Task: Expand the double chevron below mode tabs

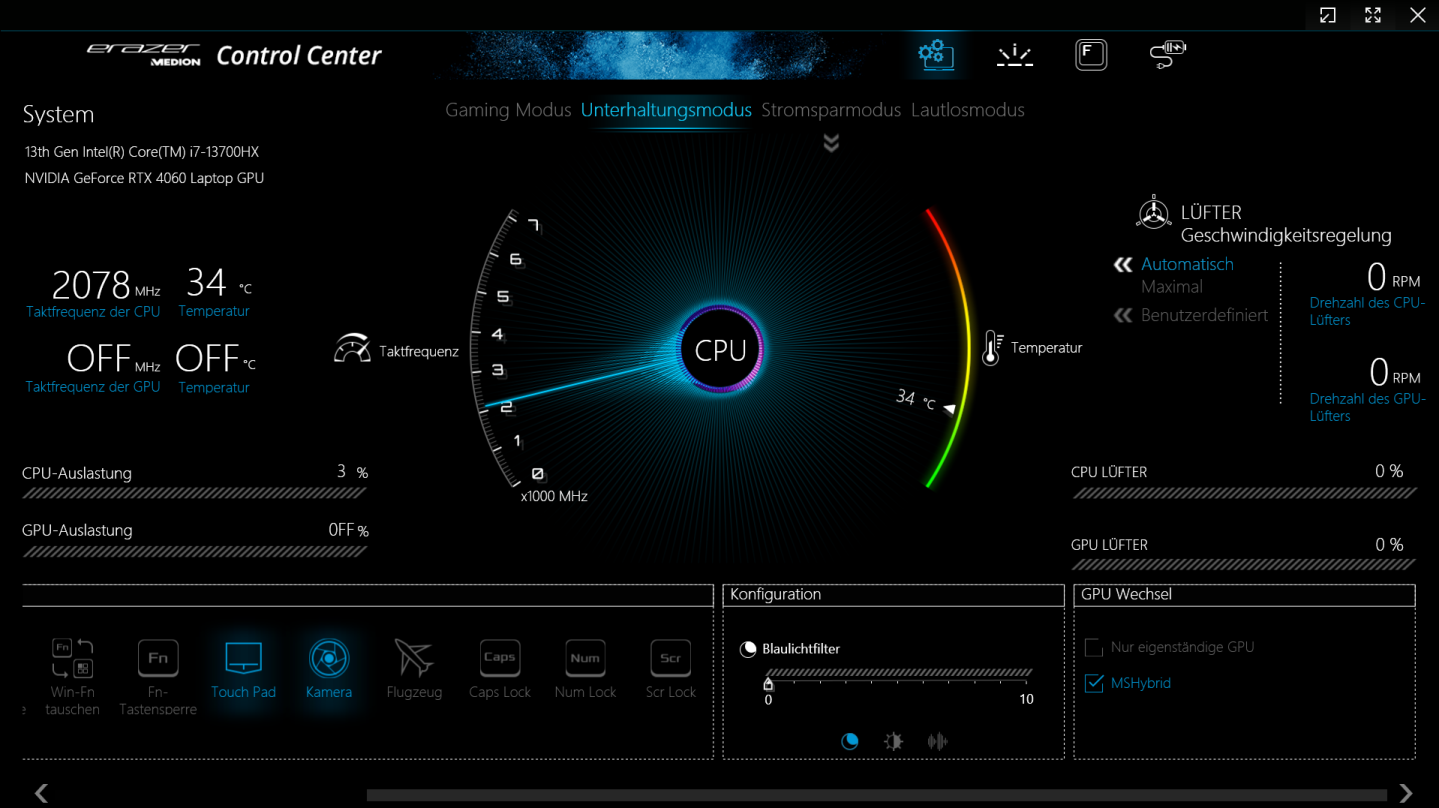Action: pos(831,144)
